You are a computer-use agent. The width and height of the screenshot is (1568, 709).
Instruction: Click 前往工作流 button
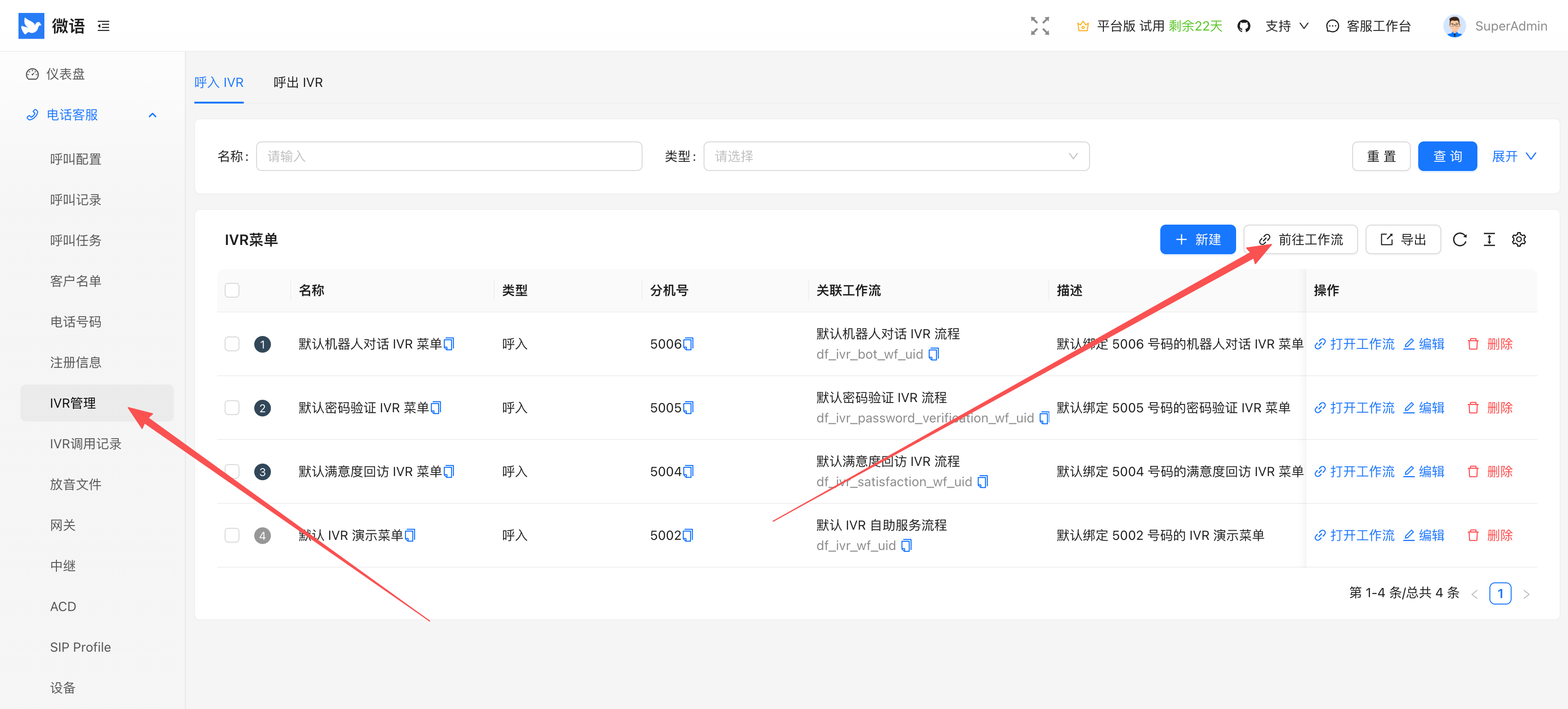pyautogui.click(x=1300, y=239)
